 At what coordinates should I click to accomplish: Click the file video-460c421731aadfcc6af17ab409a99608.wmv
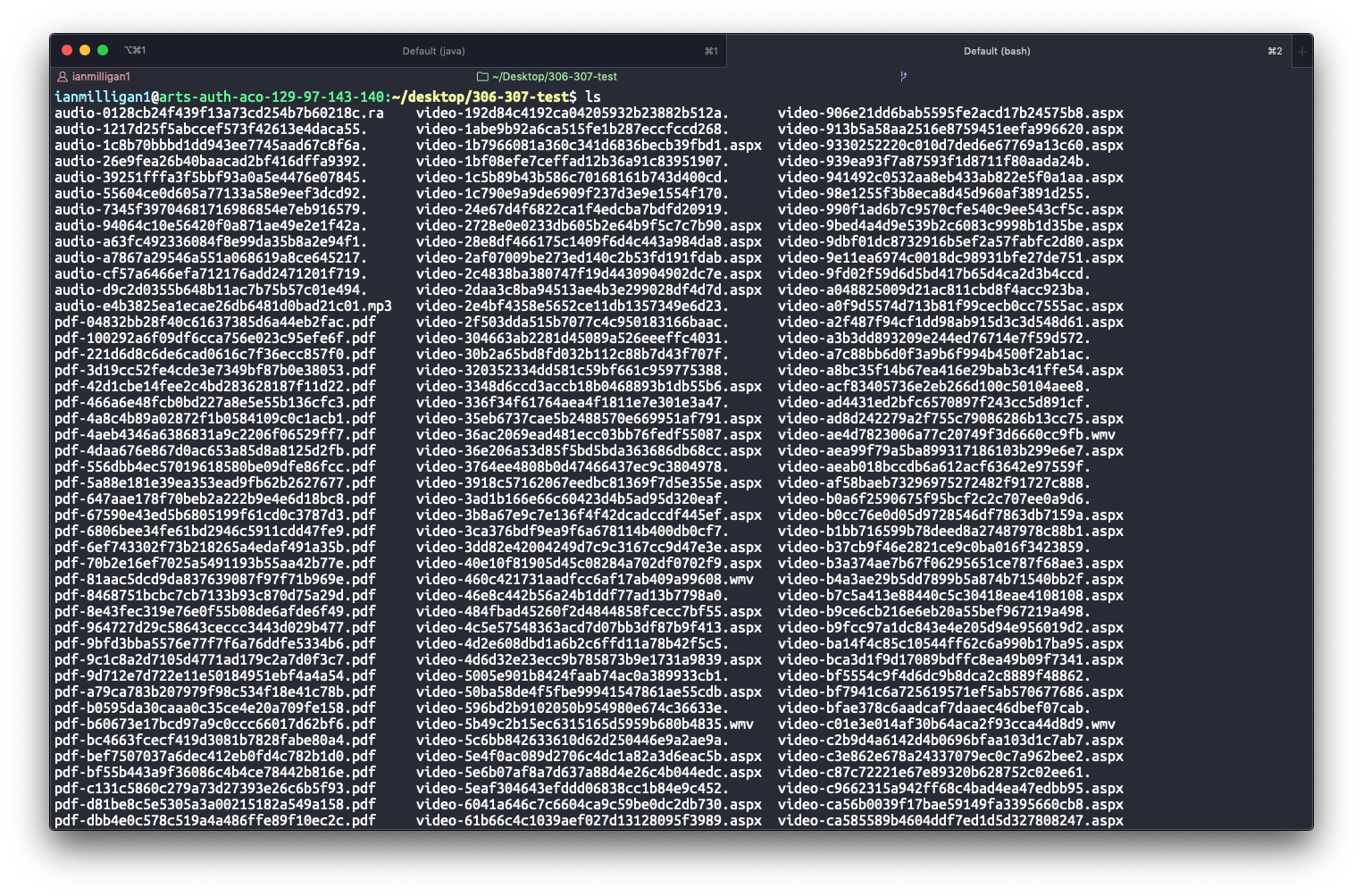(x=585, y=580)
